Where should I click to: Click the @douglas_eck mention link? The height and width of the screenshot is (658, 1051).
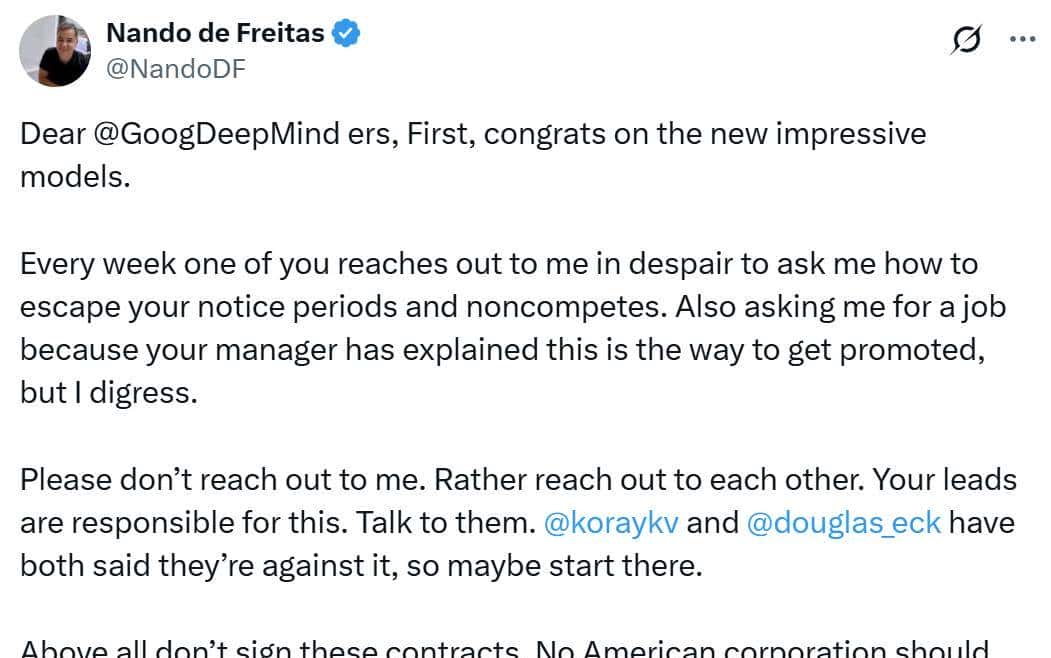[x=841, y=522]
